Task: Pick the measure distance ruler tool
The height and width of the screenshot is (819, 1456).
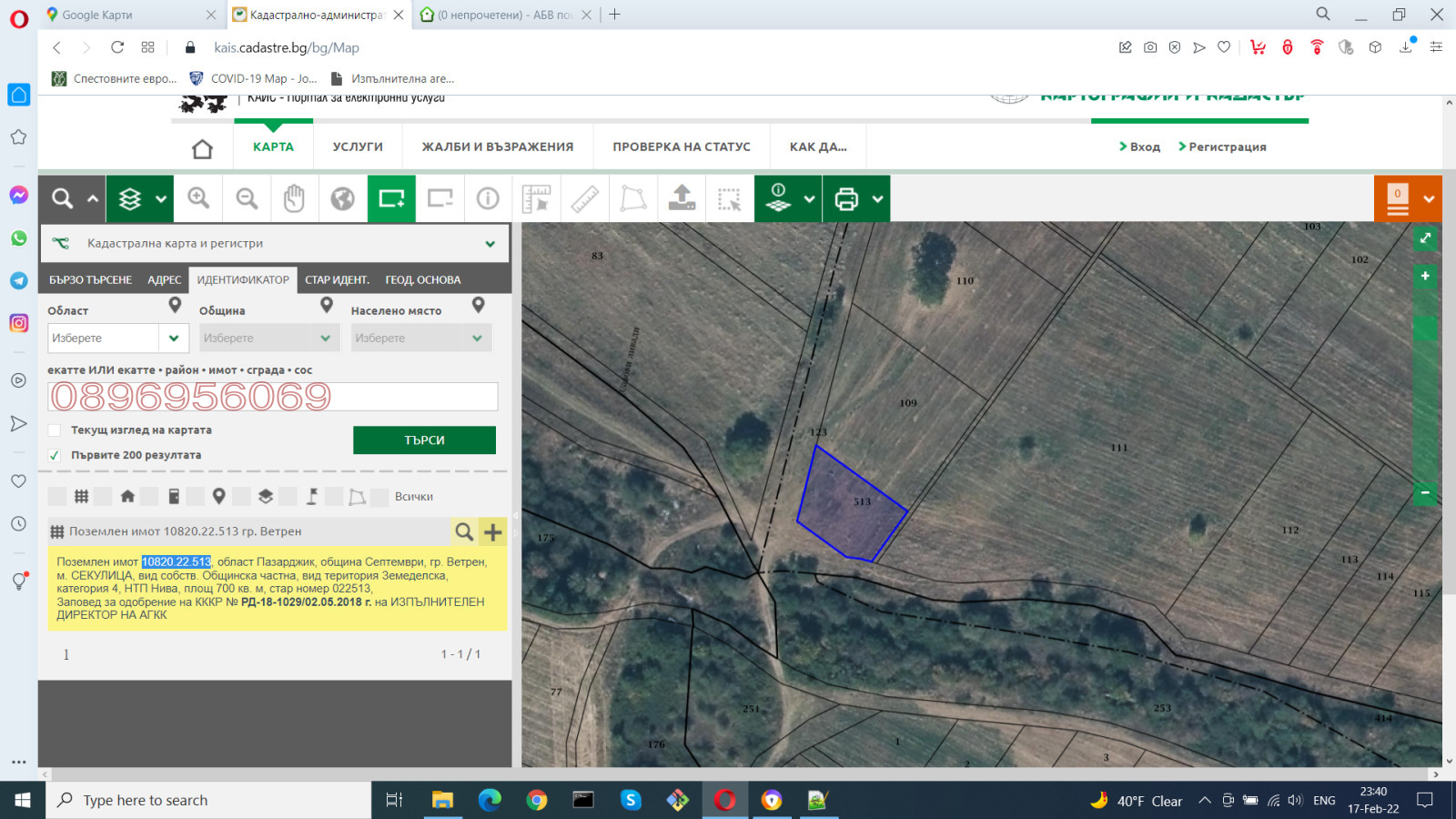Action: coord(585,198)
